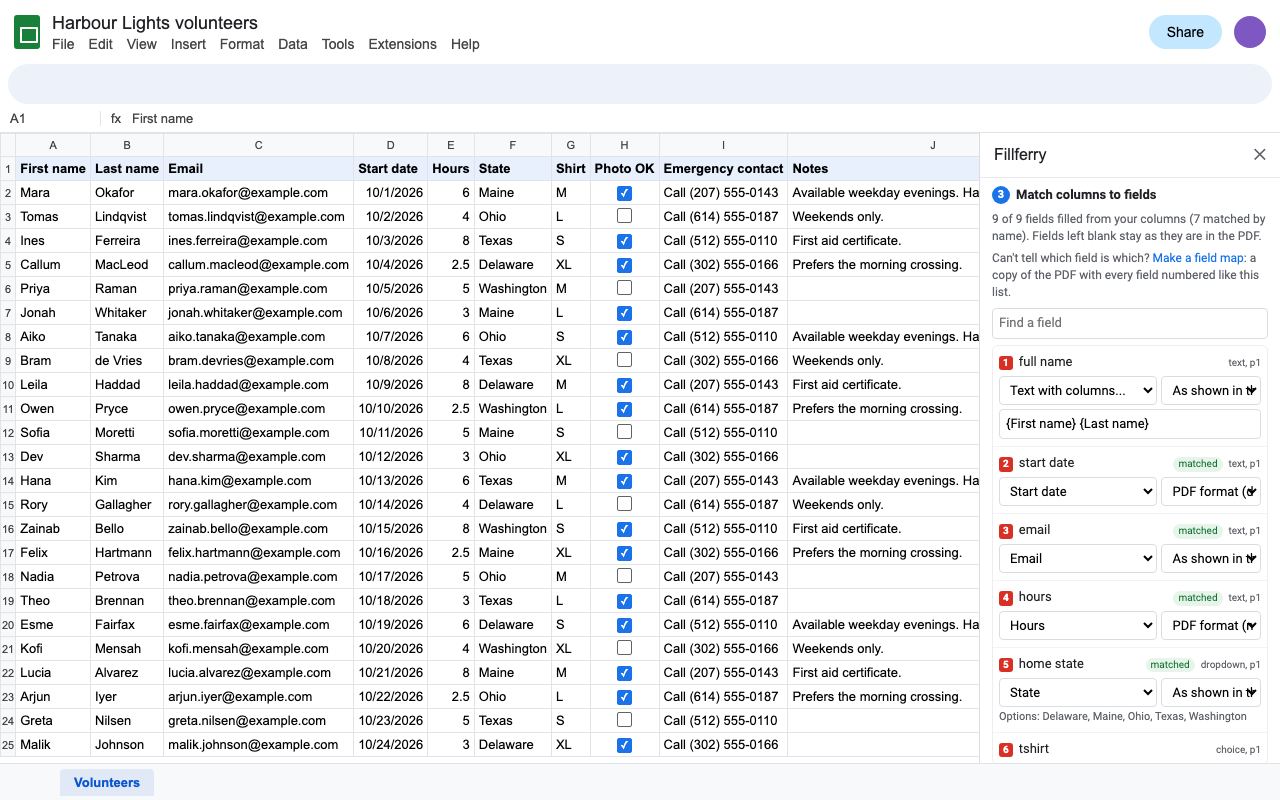
Task: Uncheck Photo OK for Felix Hartmann
Action: [x=624, y=552]
